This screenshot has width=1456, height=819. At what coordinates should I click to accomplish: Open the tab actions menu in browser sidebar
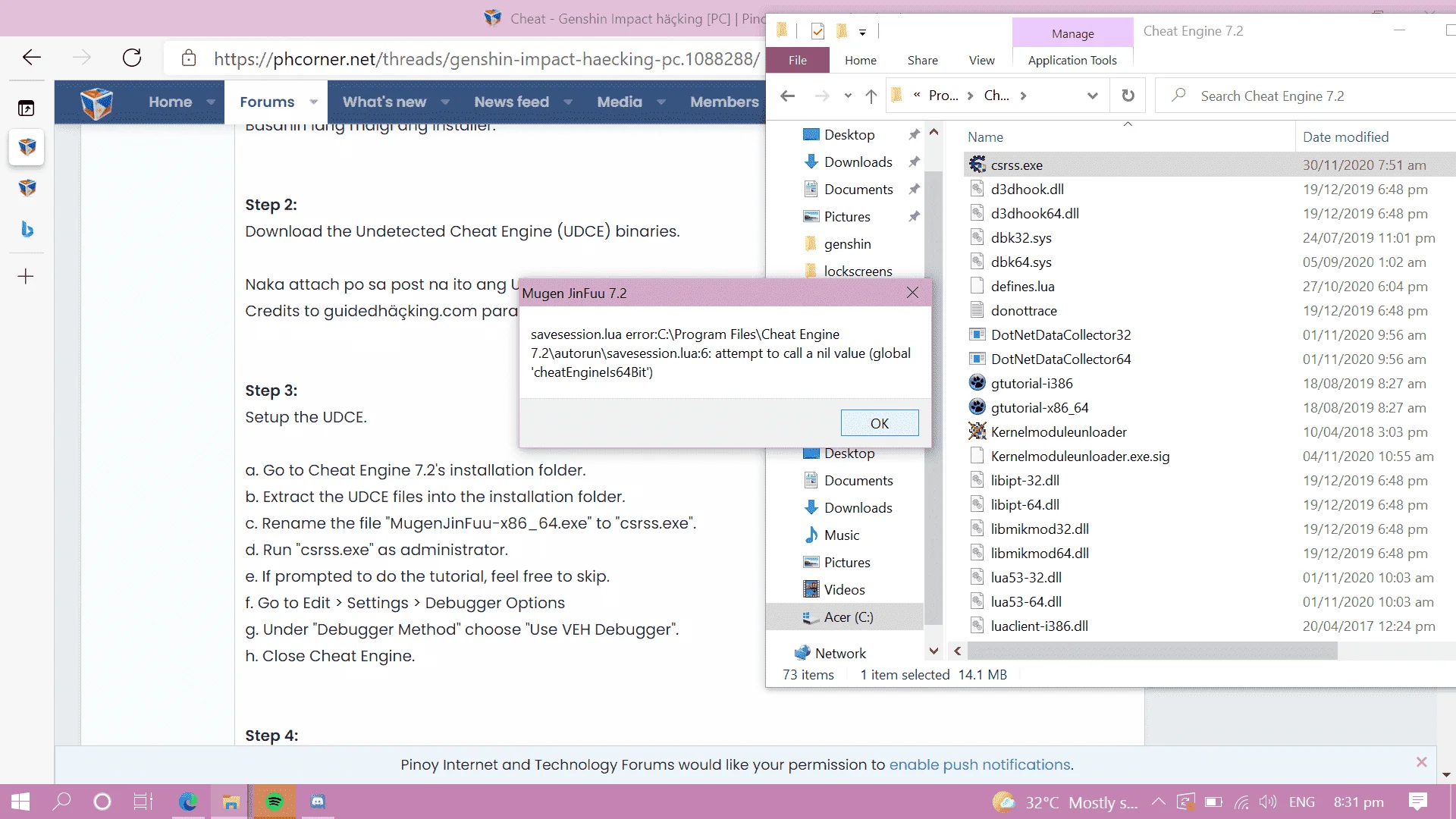[x=27, y=108]
